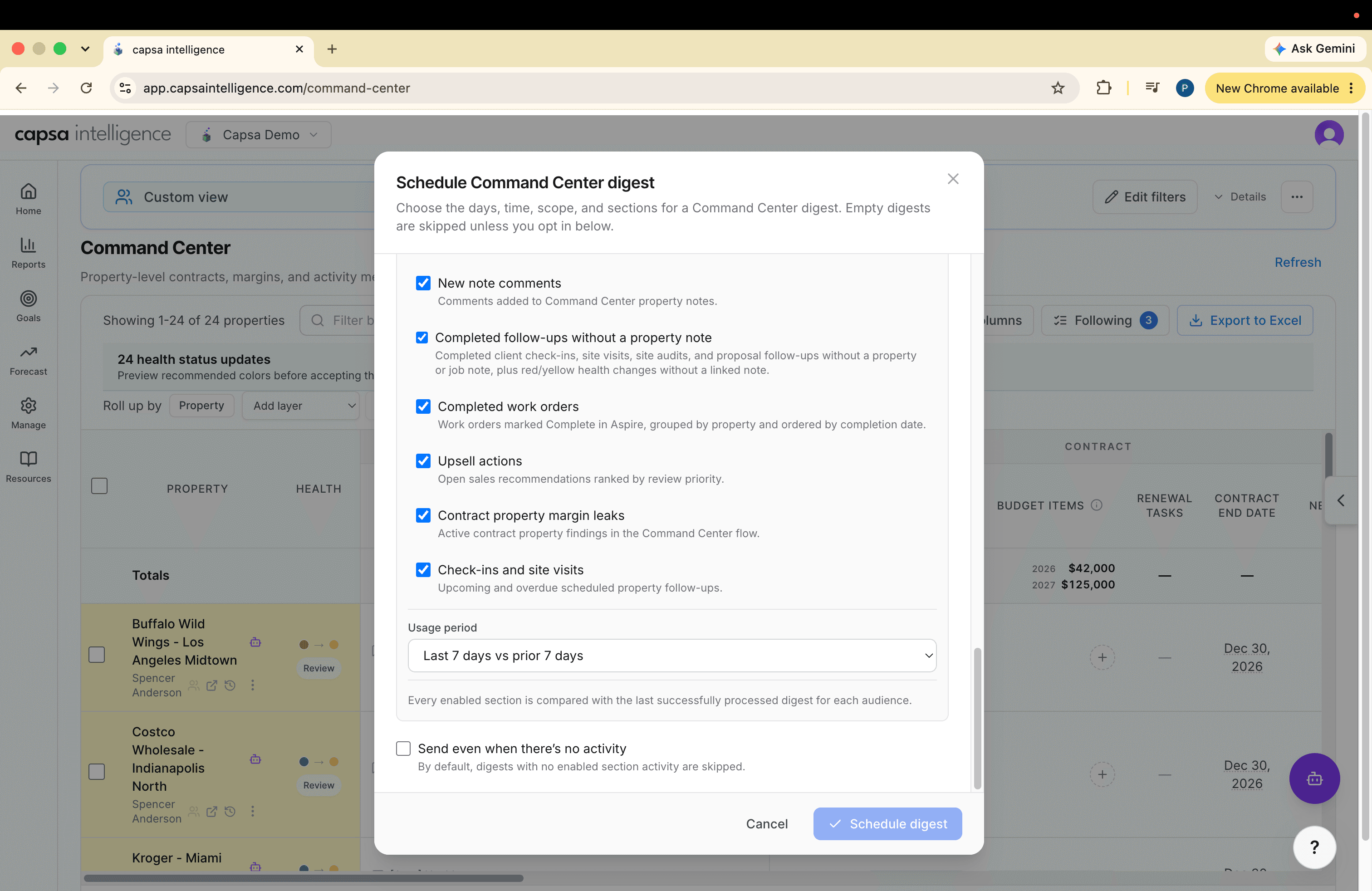Click the Following button
This screenshot has height=891, width=1372.
coord(1105,320)
